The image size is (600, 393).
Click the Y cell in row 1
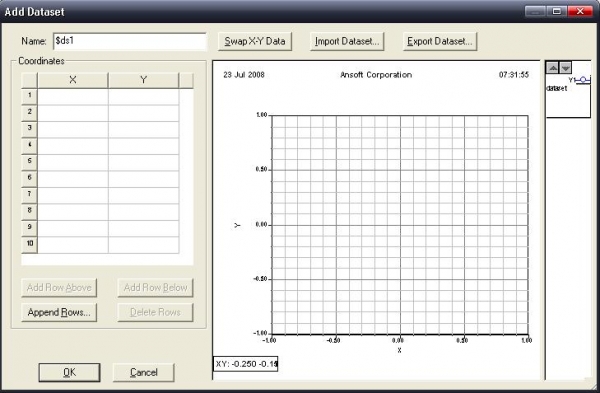click(x=143, y=96)
